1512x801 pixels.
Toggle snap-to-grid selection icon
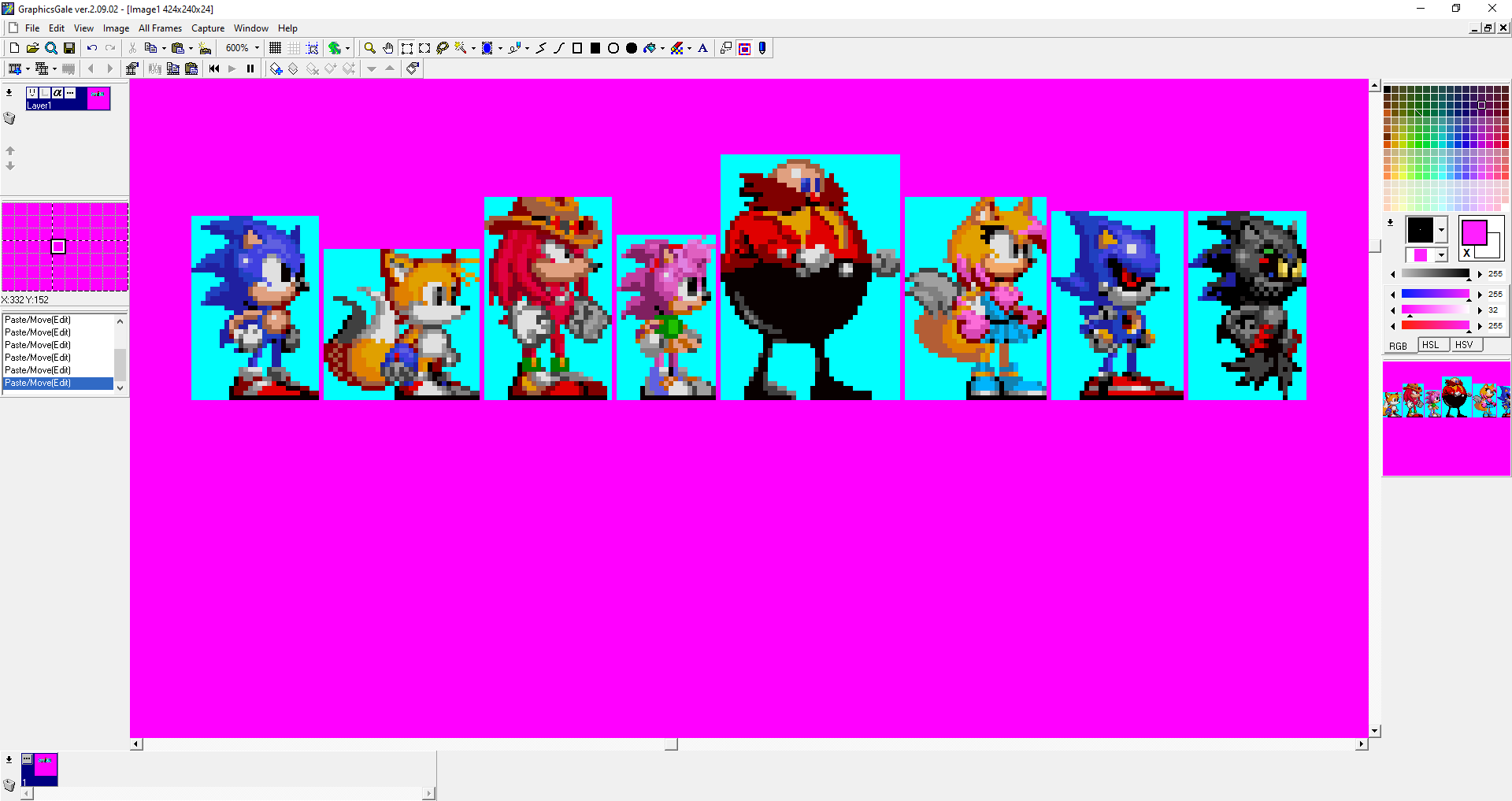click(x=312, y=48)
